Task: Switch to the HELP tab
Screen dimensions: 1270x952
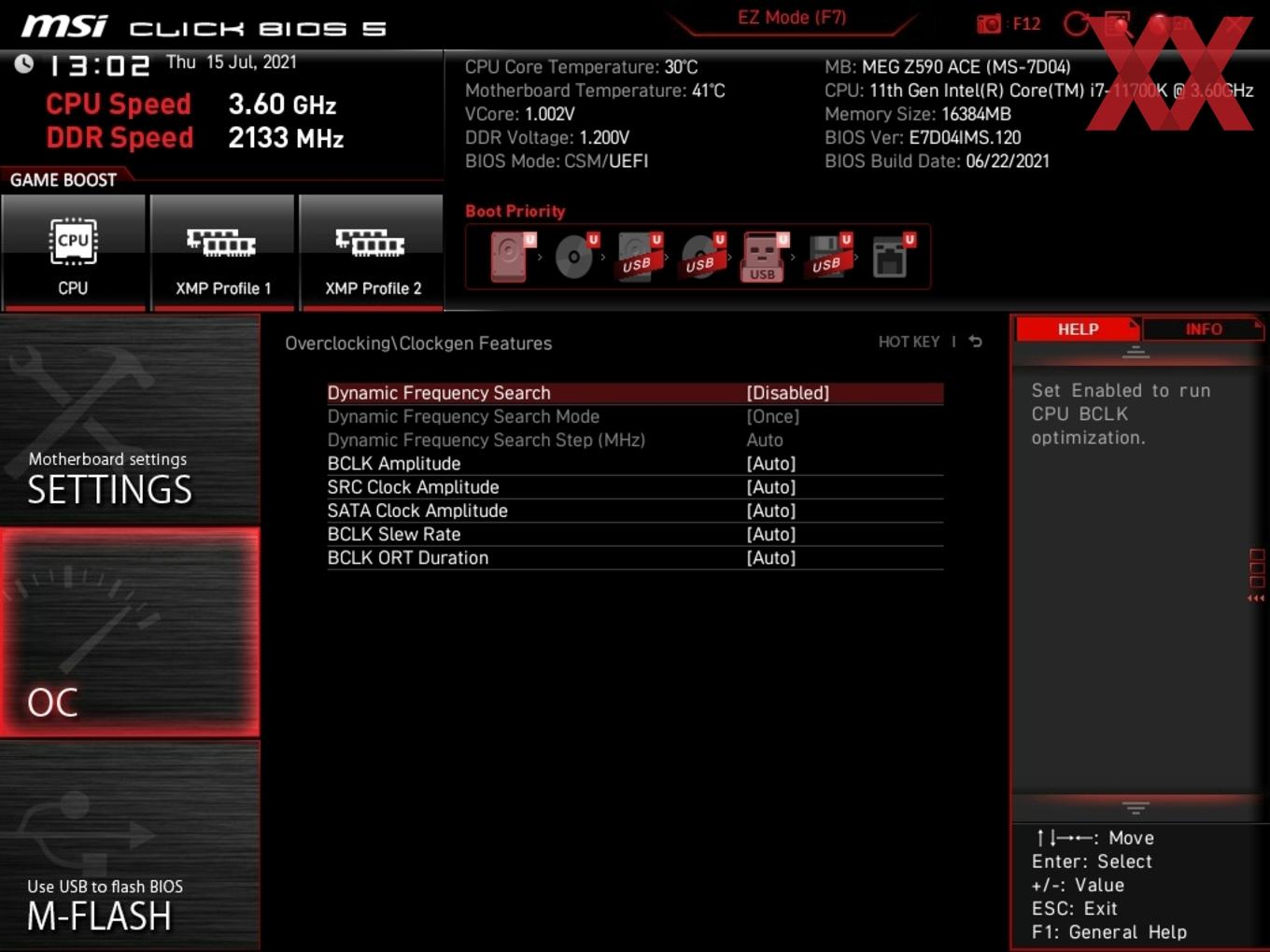Action: [1078, 329]
